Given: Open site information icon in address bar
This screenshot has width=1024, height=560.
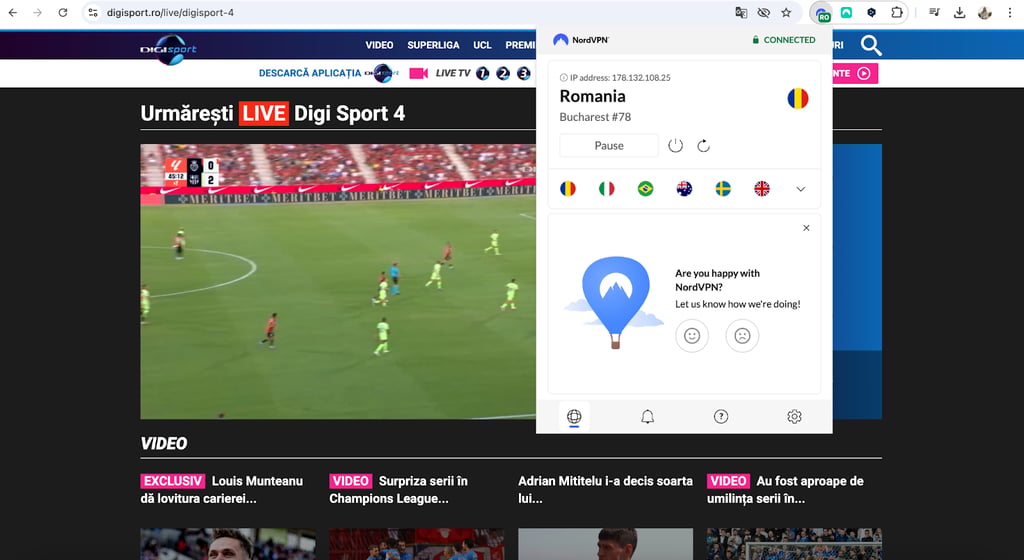Looking at the screenshot, I should (93, 12).
